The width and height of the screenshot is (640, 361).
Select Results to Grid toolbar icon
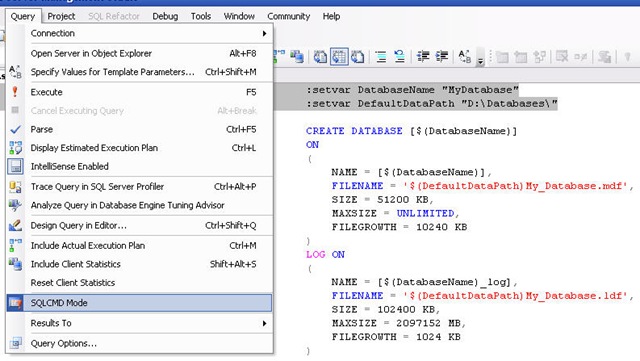pyautogui.click(x=339, y=57)
